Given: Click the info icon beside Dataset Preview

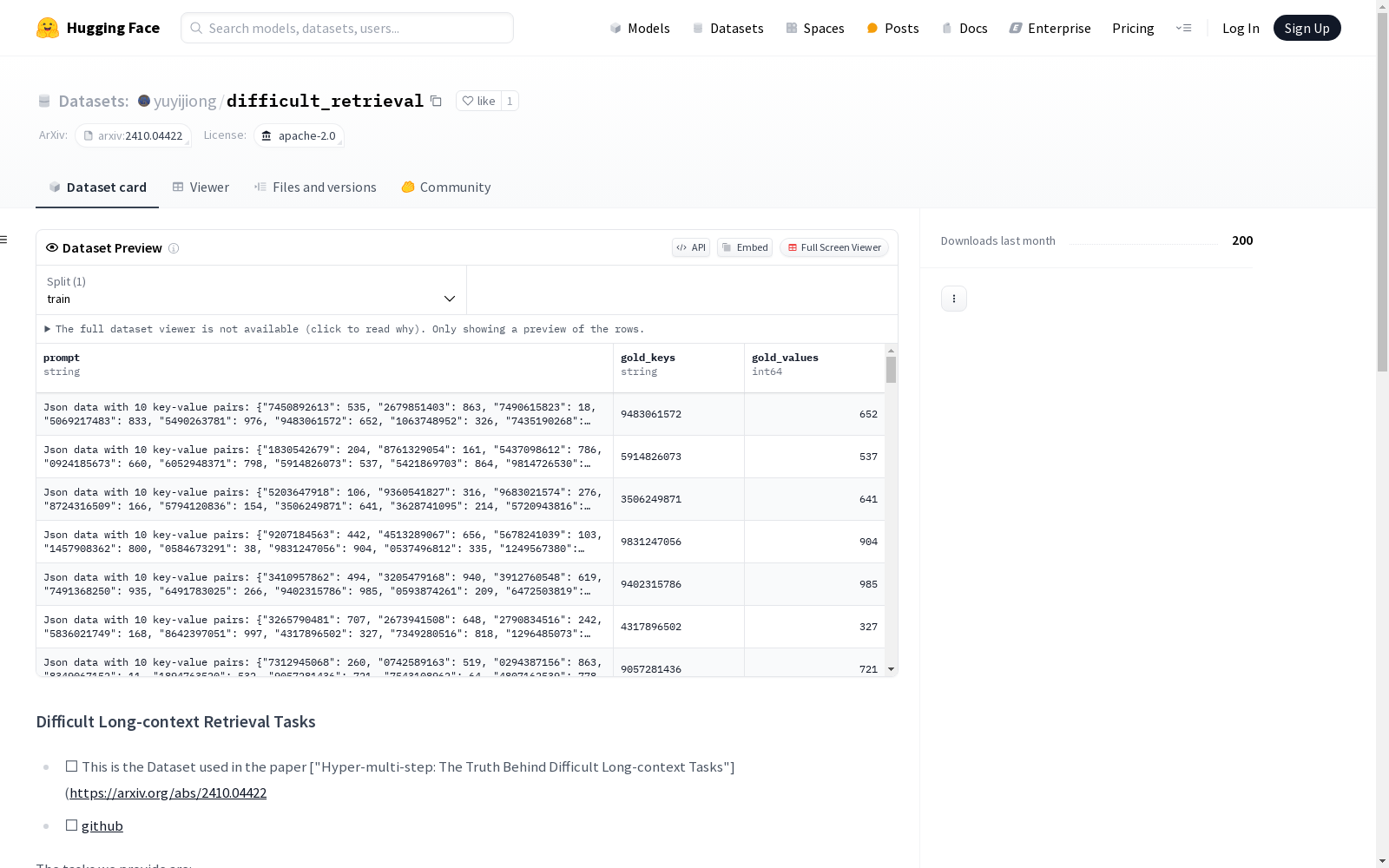Looking at the screenshot, I should point(174,248).
